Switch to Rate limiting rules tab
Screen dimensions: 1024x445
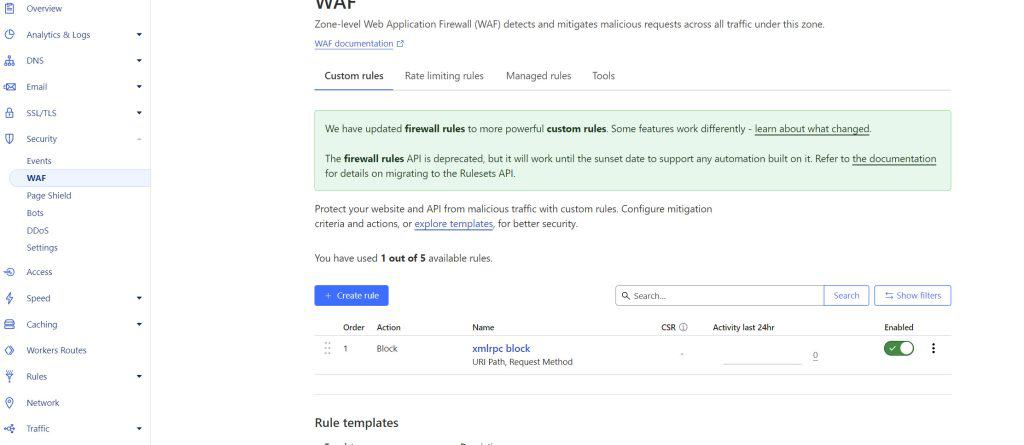click(x=443, y=76)
